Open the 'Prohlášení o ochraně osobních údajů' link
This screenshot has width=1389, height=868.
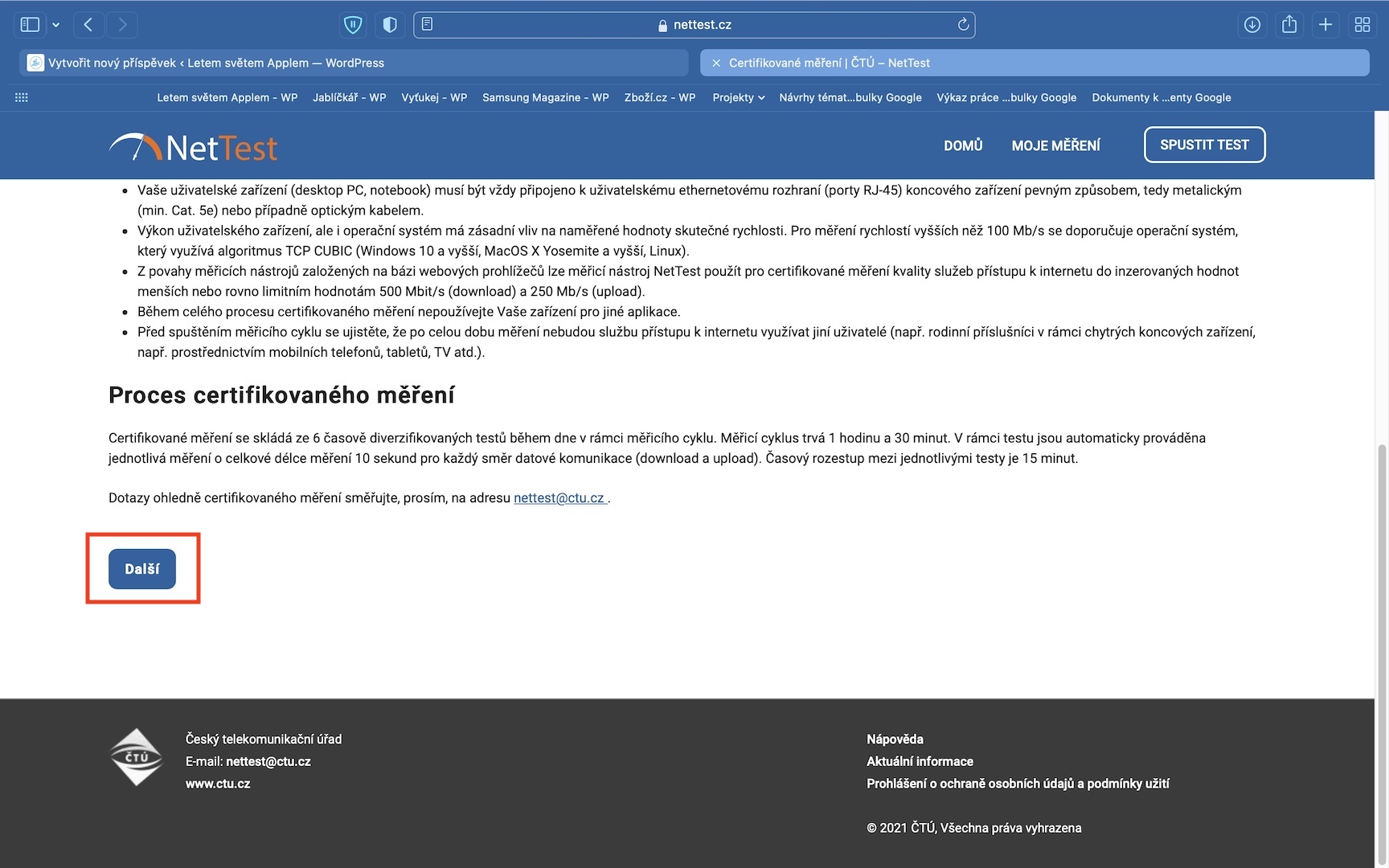pos(1018,784)
